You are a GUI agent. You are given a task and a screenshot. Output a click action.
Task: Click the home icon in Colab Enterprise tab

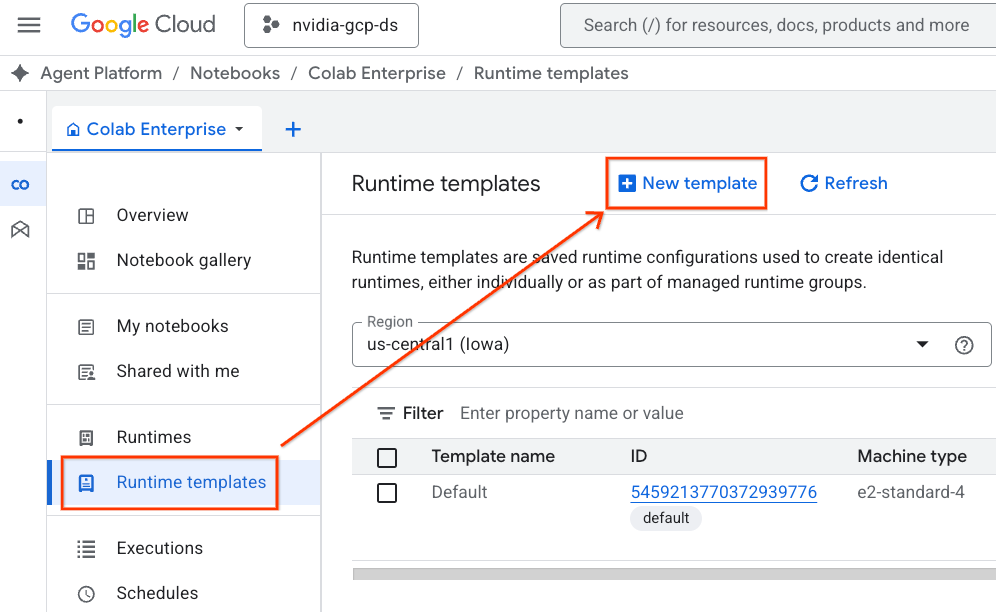73,130
